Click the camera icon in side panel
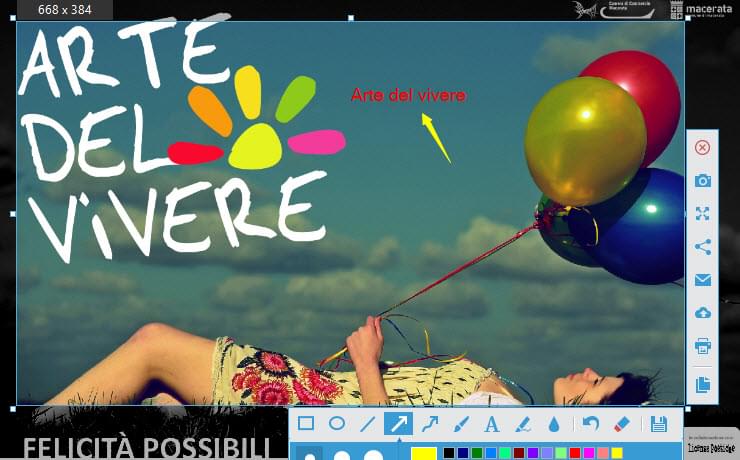This screenshot has width=740, height=460. pyautogui.click(x=702, y=181)
